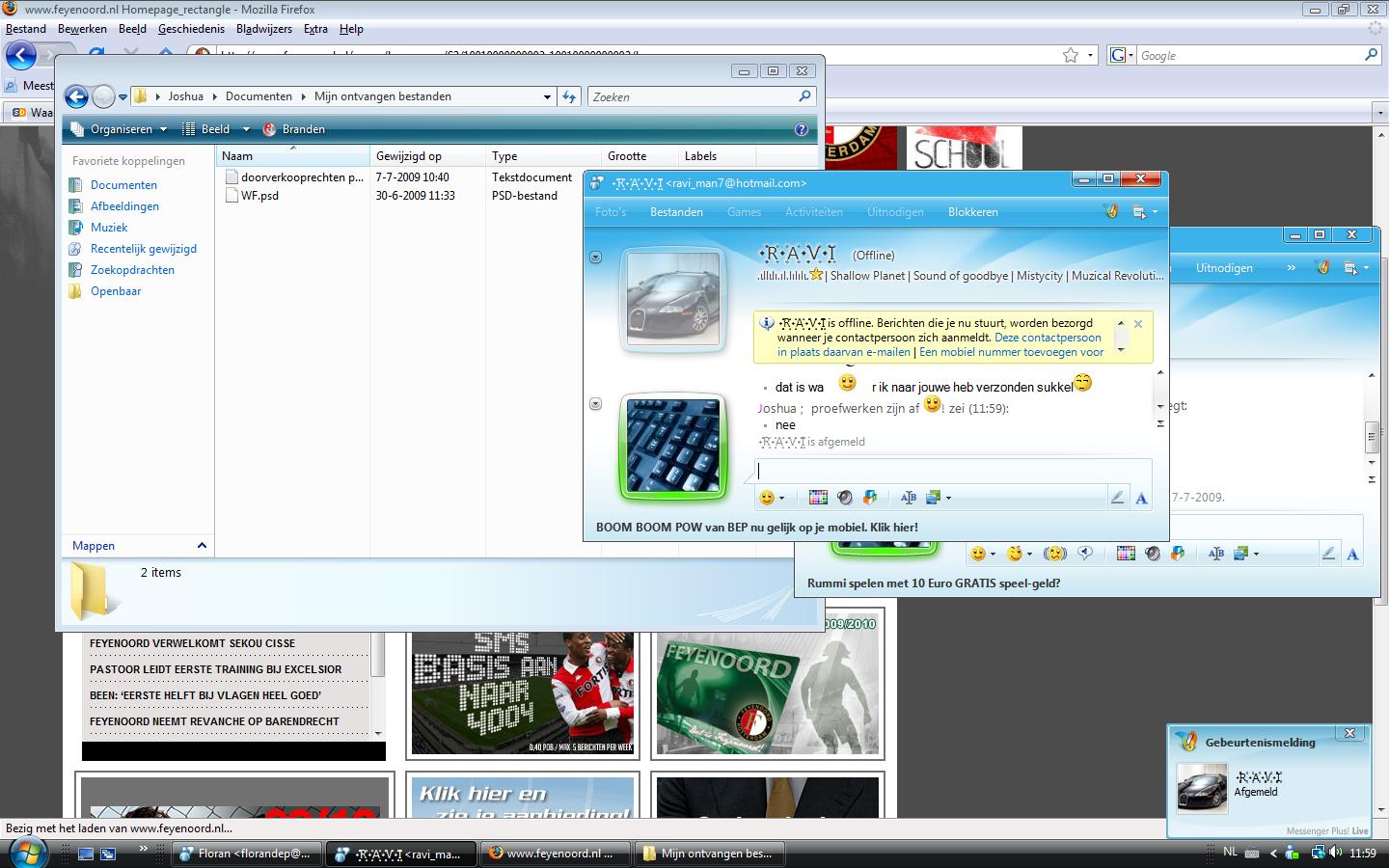Click Branden button in Explorer toolbar
Screen dimensions: 1389x868
tap(294, 129)
